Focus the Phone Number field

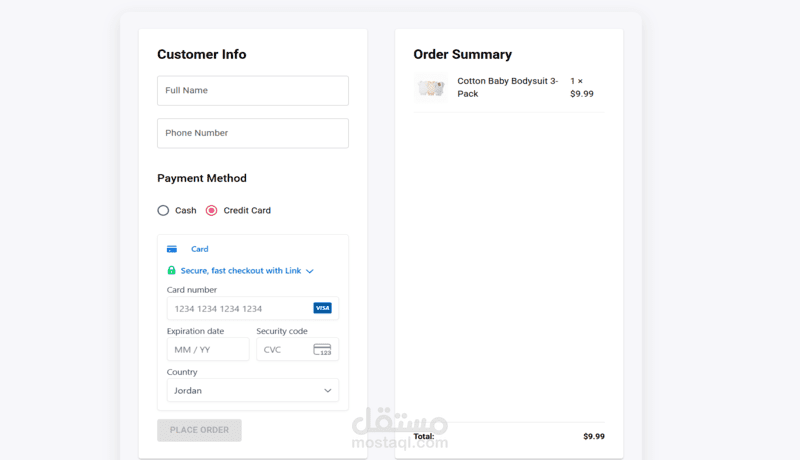point(253,133)
